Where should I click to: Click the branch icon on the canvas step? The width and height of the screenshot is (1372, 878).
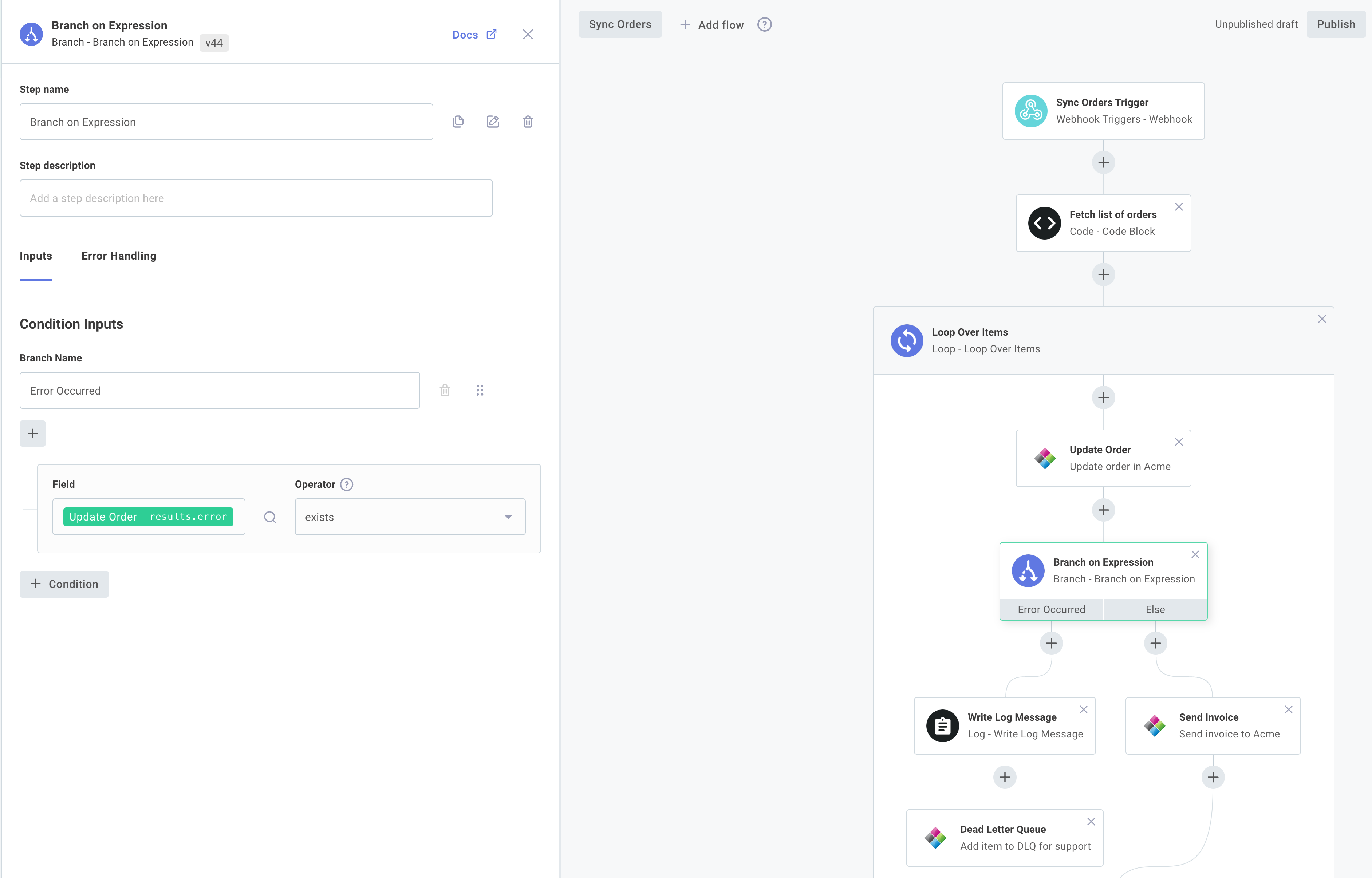tap(1028, 571)
